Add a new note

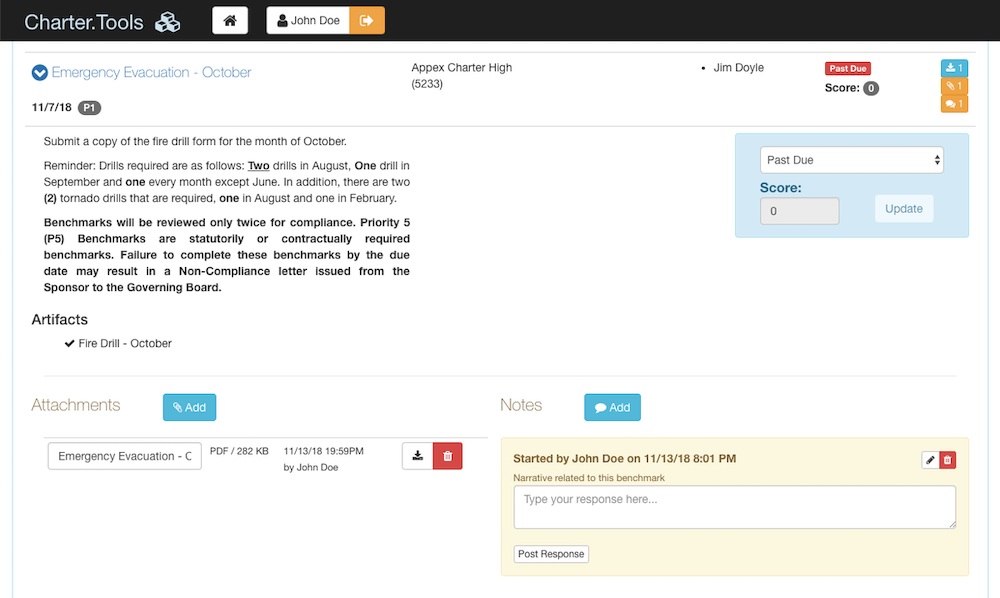pos(612,407)
